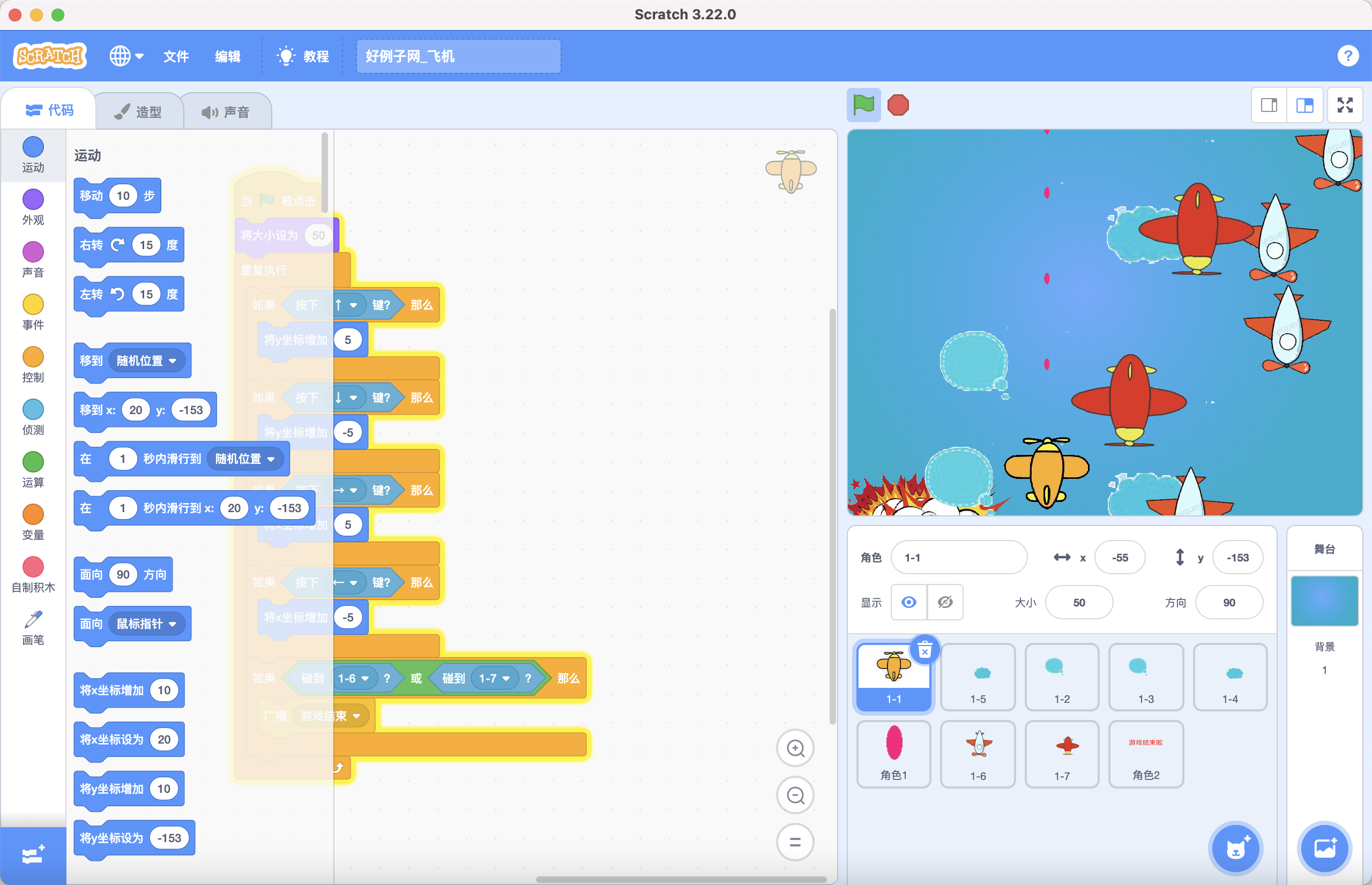This screenshot has width=1372, height=885.
Task: Enter full screen stage mode
Action: pyautogui.click(x=1345, y=105)
